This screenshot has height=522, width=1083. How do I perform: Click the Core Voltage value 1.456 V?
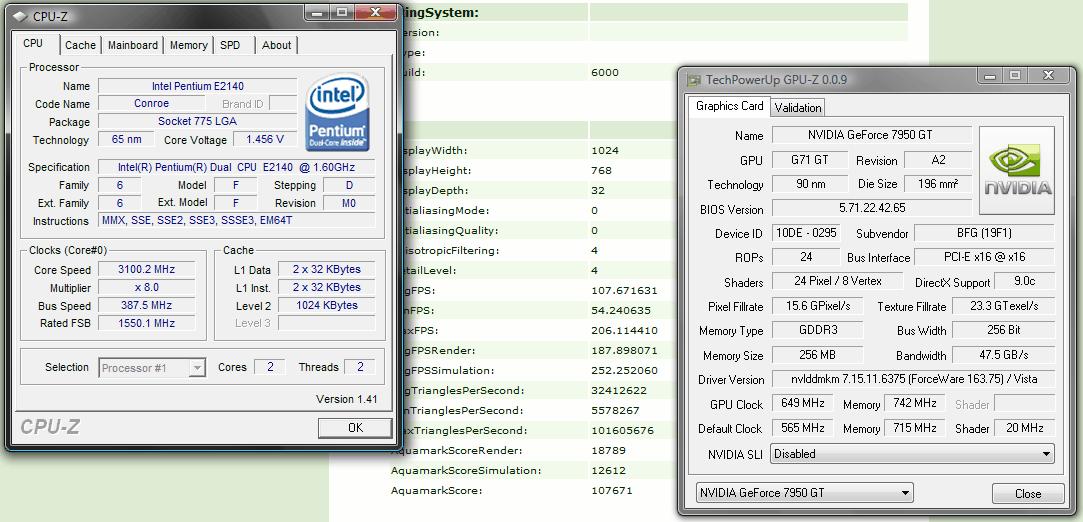(x=265, y=139)
